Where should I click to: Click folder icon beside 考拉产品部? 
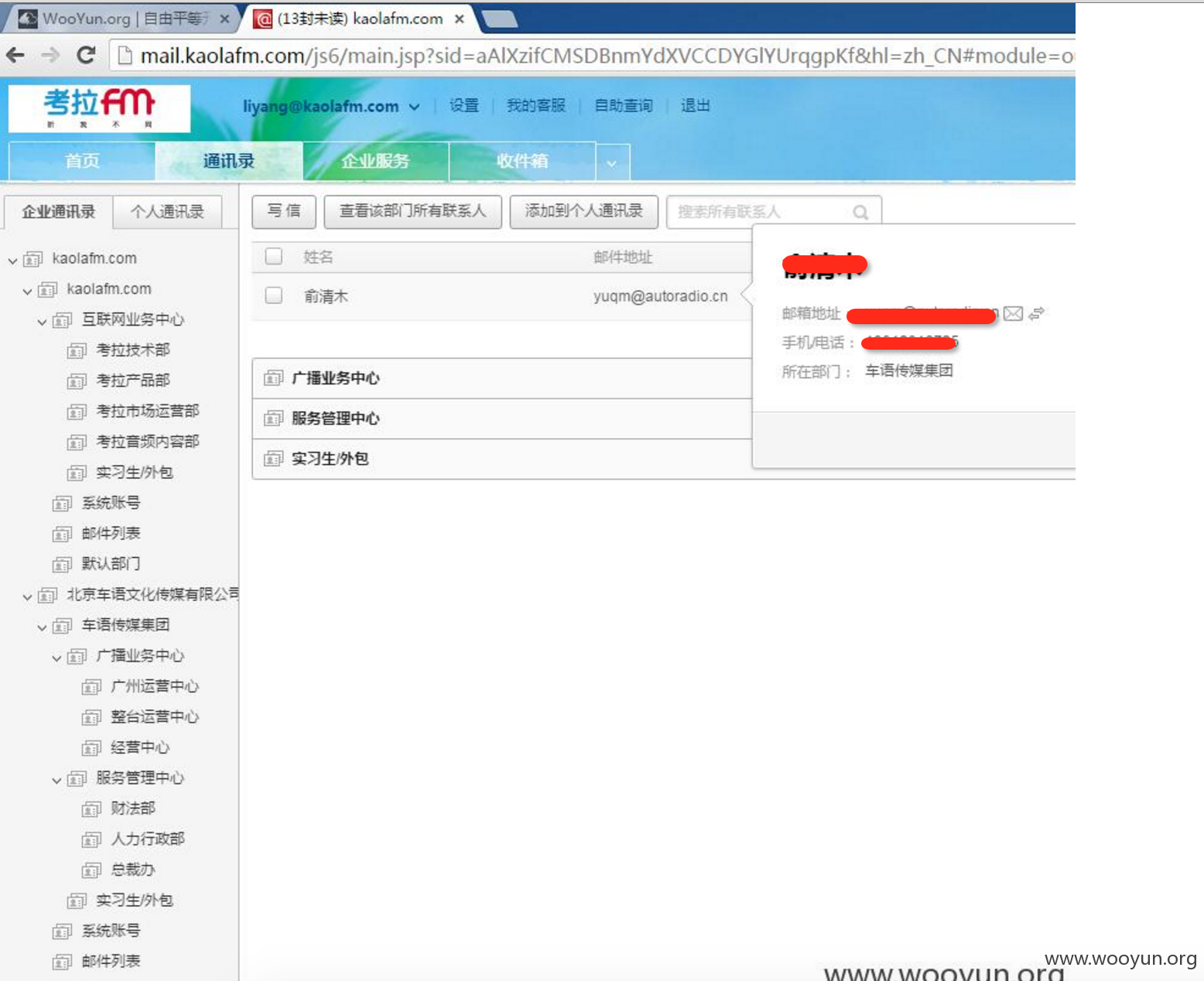click(77, 381)
